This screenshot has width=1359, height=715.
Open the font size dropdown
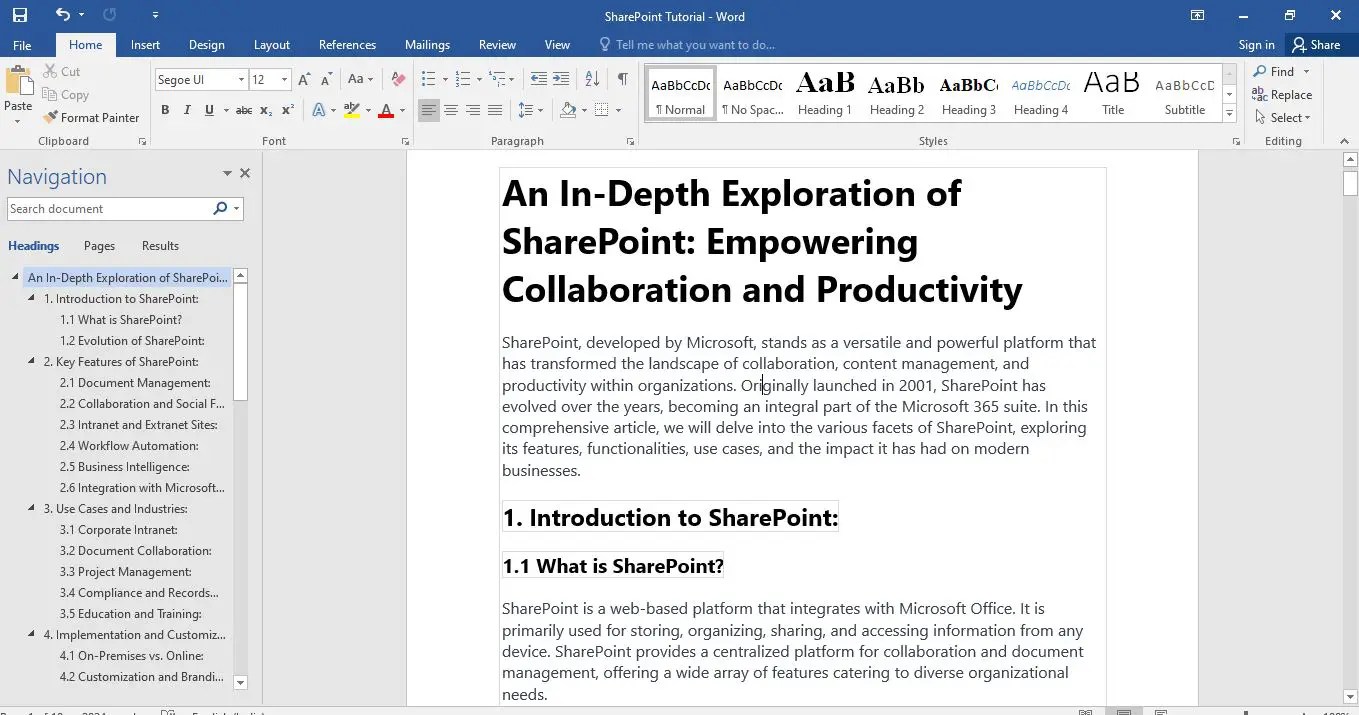[284, 79]
